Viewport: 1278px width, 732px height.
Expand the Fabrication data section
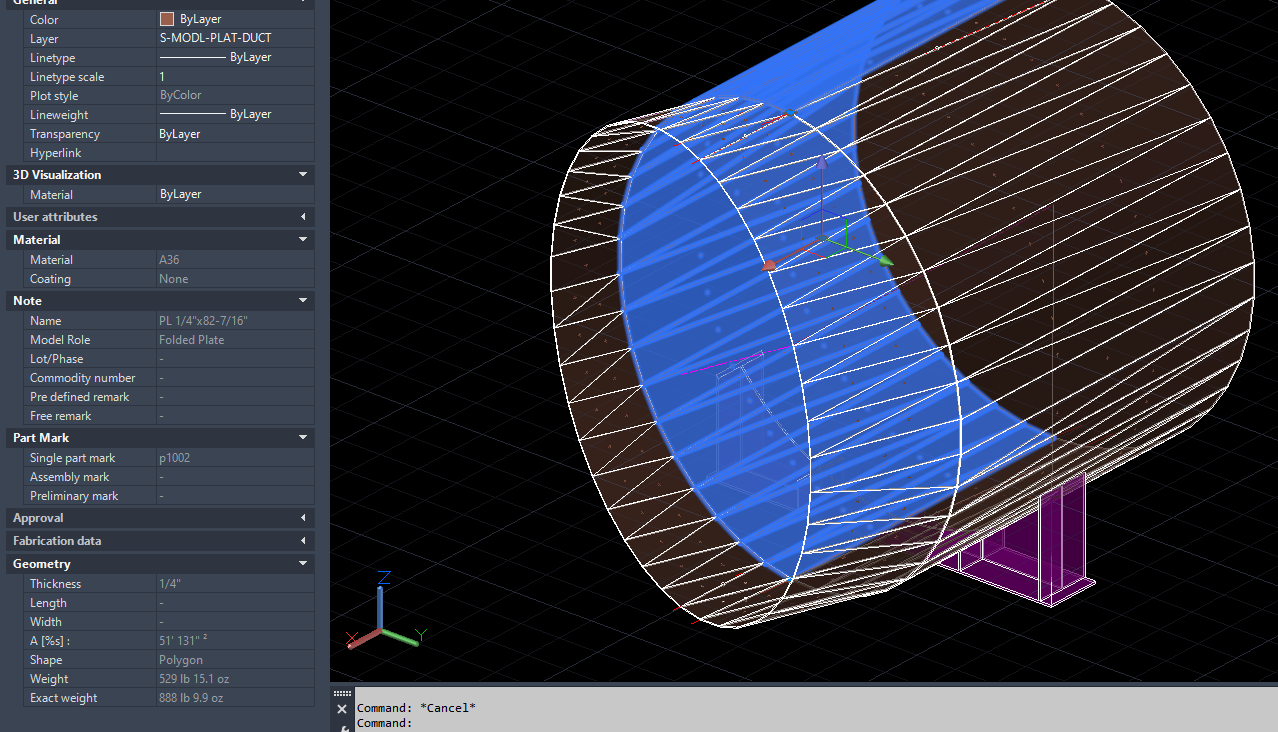click(x=305, y=541)
